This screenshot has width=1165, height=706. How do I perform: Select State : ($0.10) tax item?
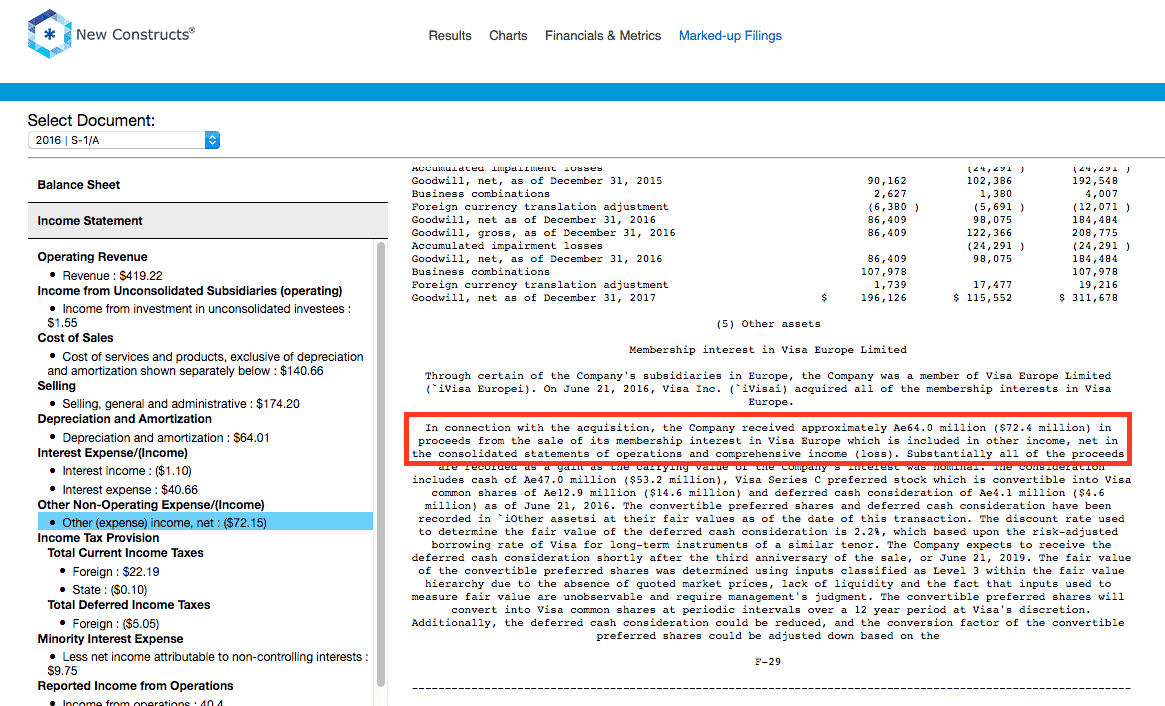pos(110,590)
